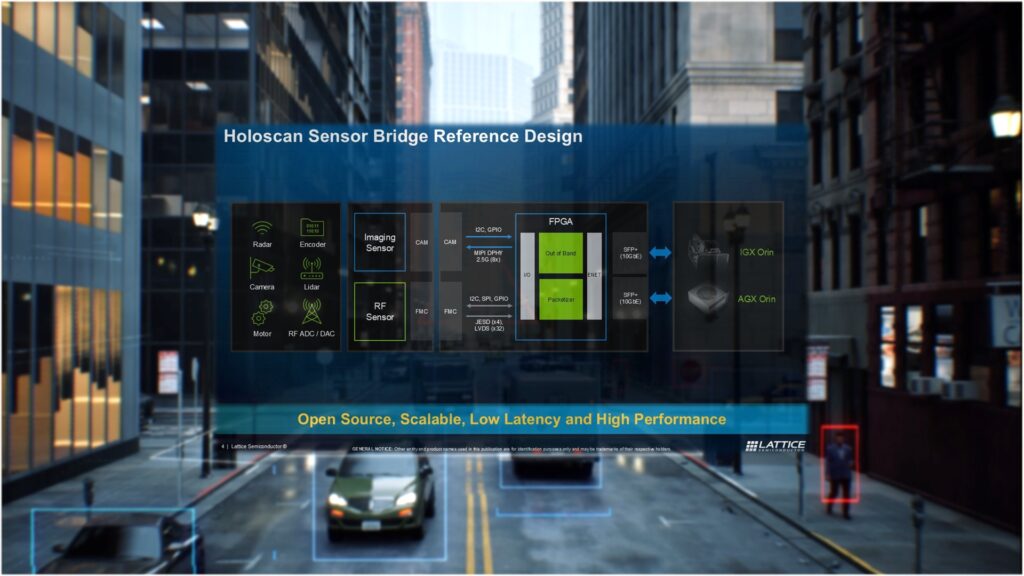
Task: Click the AGX Orin device image
Action: coord(709,300)
